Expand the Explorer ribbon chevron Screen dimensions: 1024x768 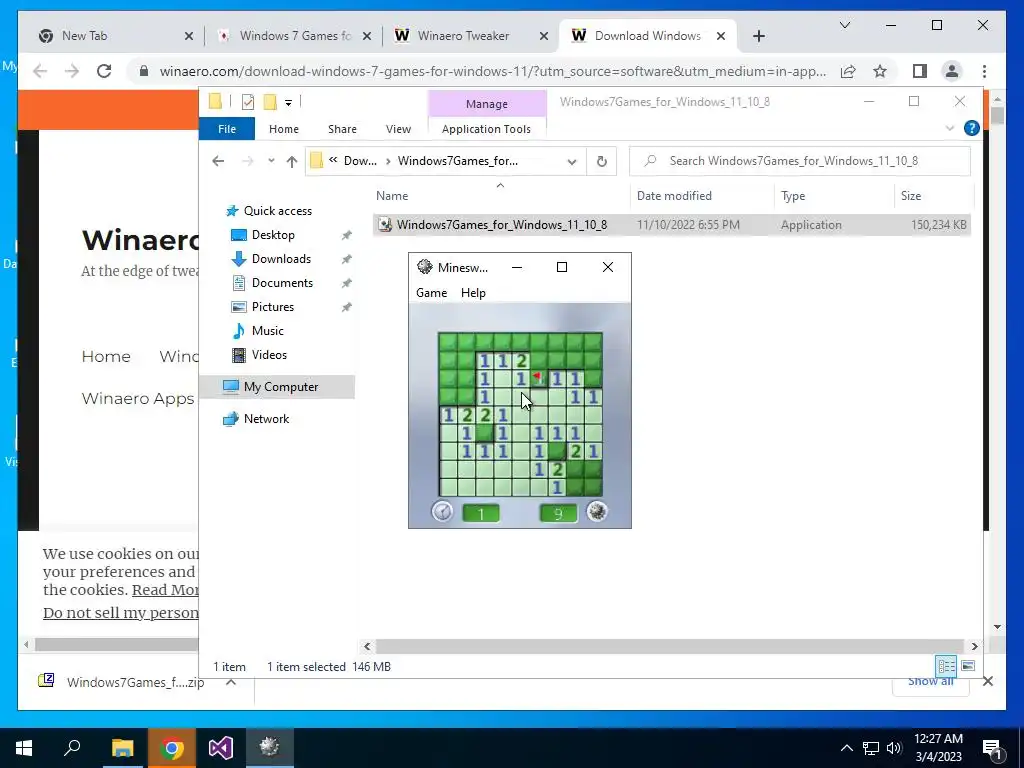950,129
